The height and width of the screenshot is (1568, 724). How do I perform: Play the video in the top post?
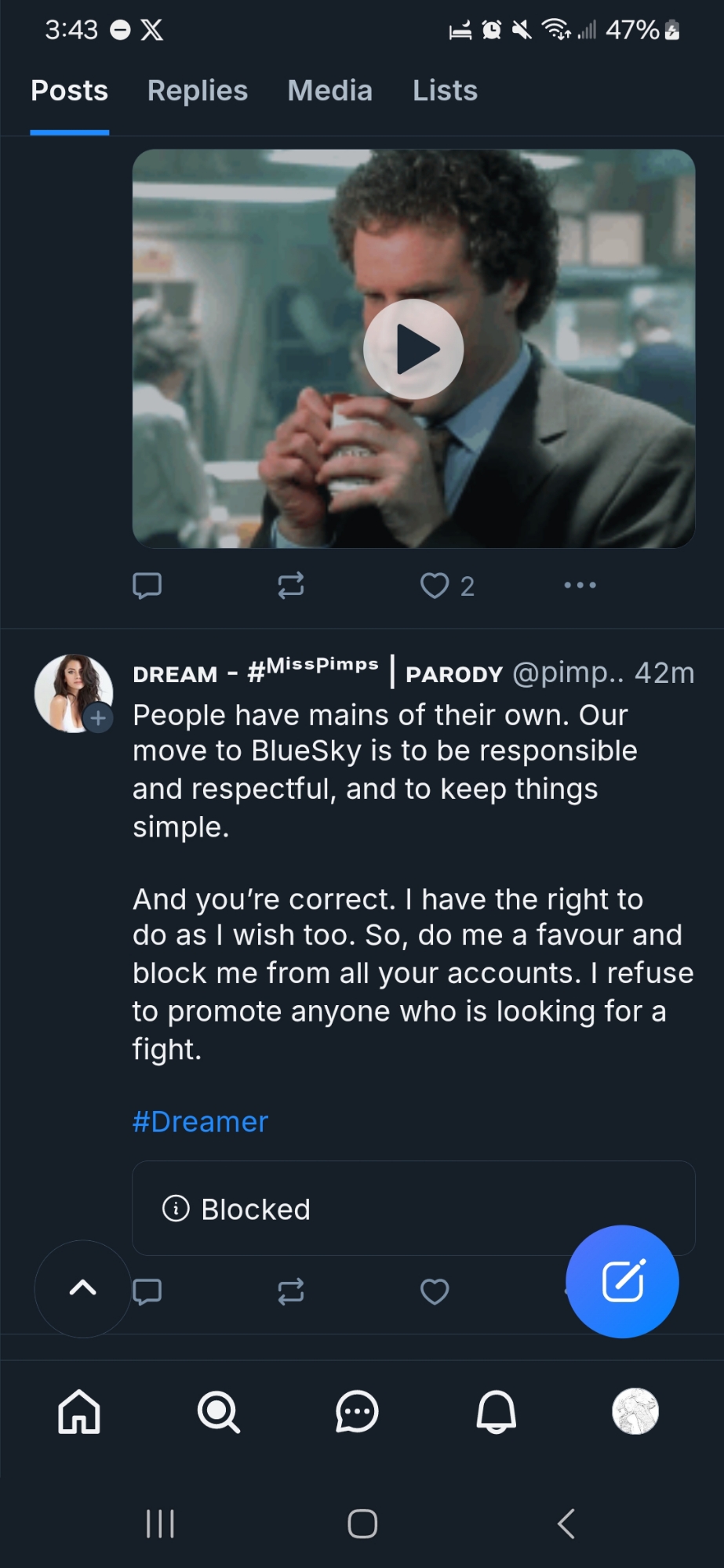point(413,349)
